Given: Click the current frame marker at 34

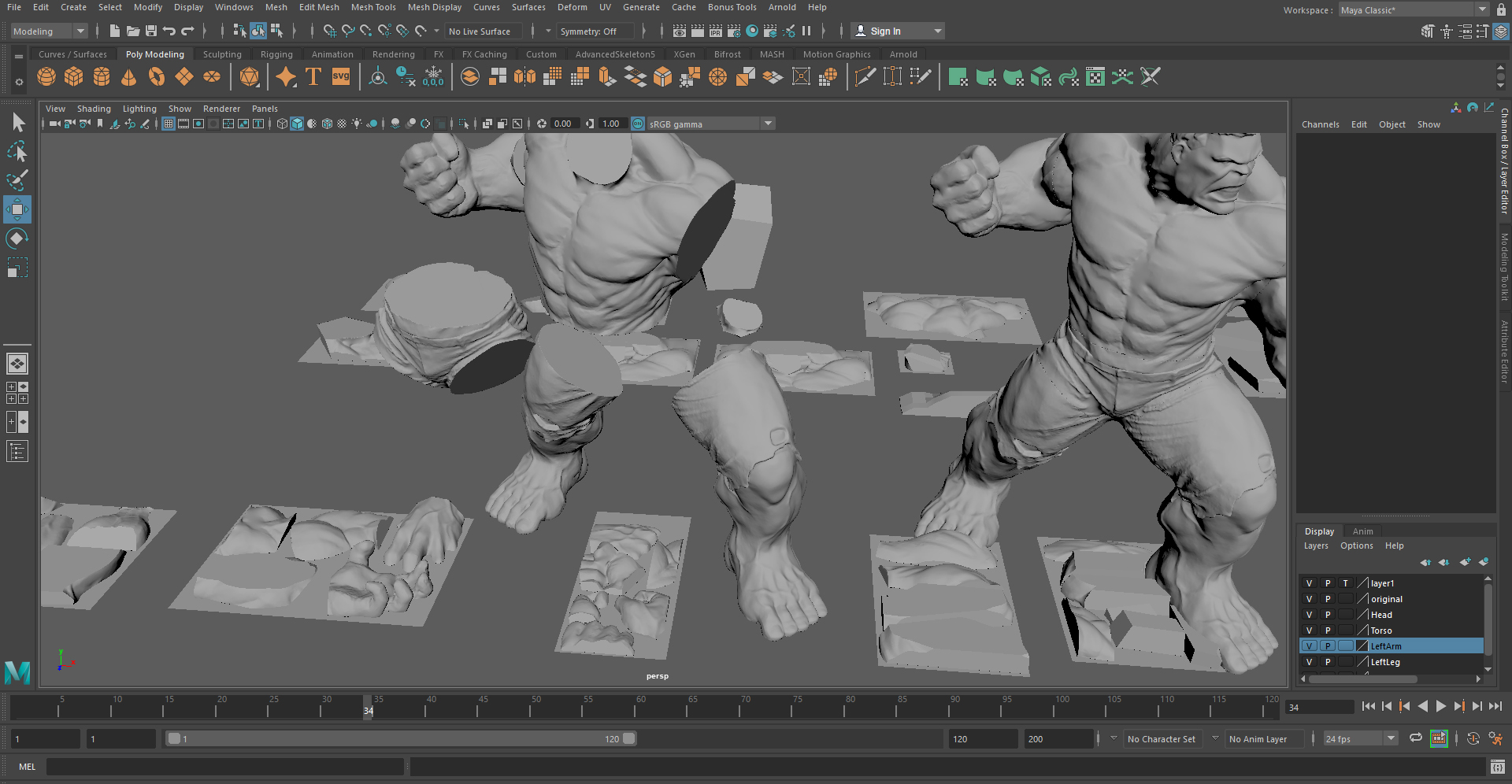Looking at the screenshot, I should coord(368,707).
